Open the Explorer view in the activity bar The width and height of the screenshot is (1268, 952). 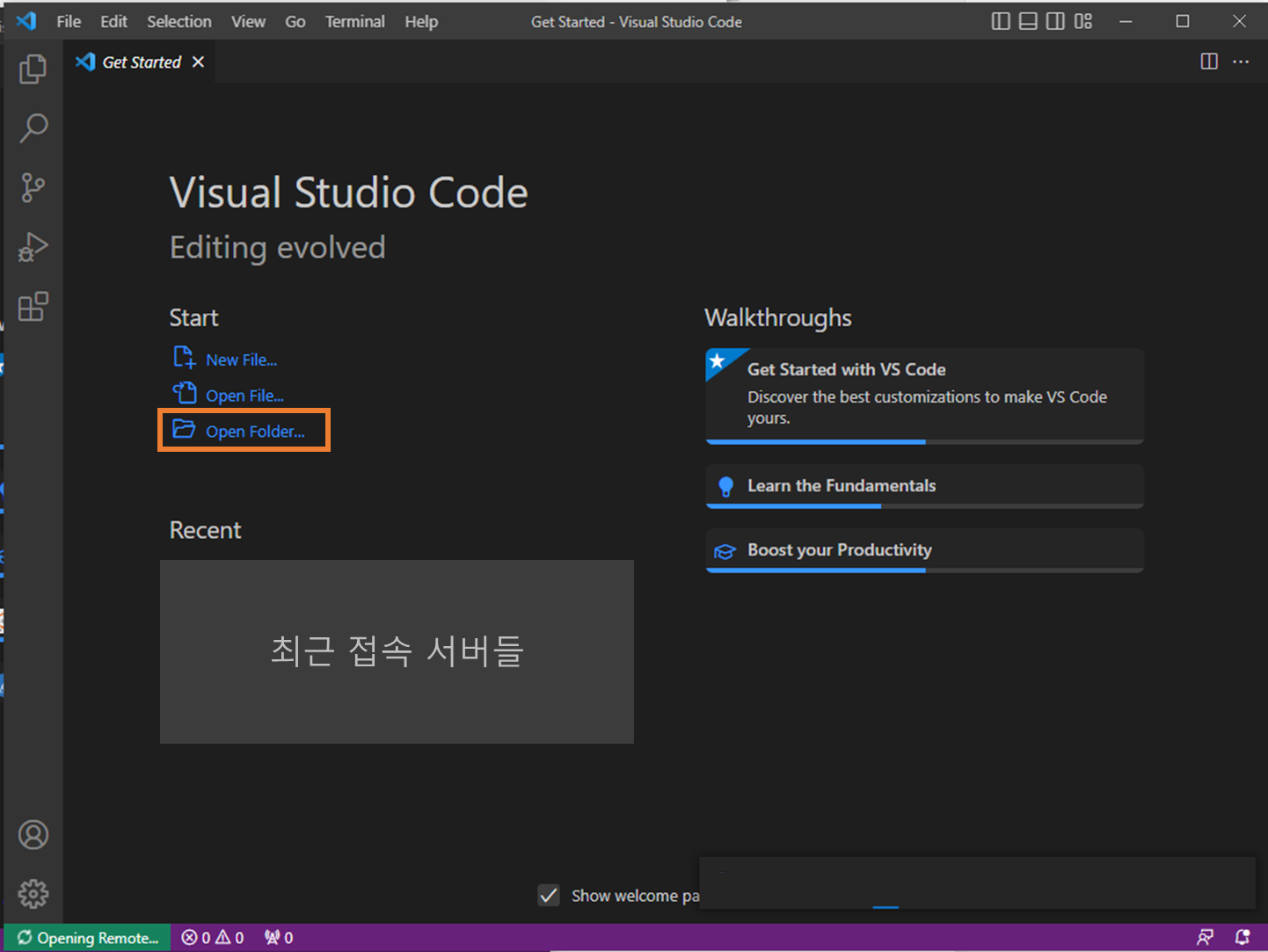tap(33, 69)
